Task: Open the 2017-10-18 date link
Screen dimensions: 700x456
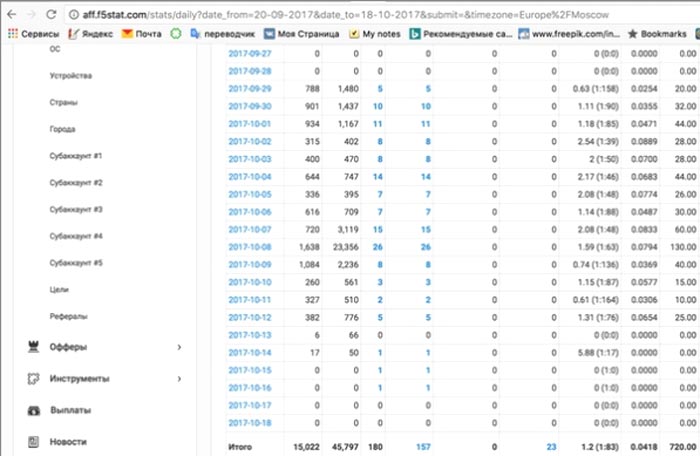Action: pyautogui.click(x=250, y=423)
